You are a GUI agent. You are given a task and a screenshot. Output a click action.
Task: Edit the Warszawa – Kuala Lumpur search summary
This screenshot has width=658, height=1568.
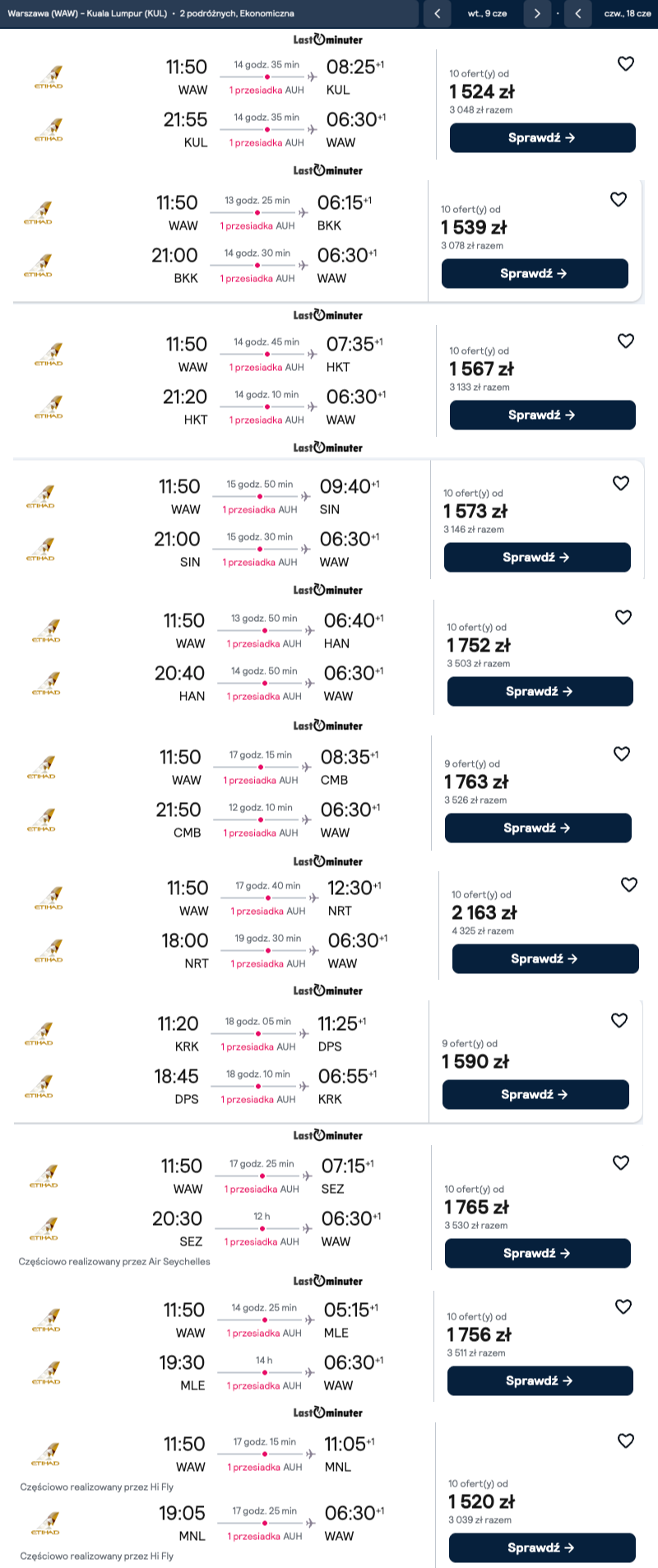tap(151, 13)
